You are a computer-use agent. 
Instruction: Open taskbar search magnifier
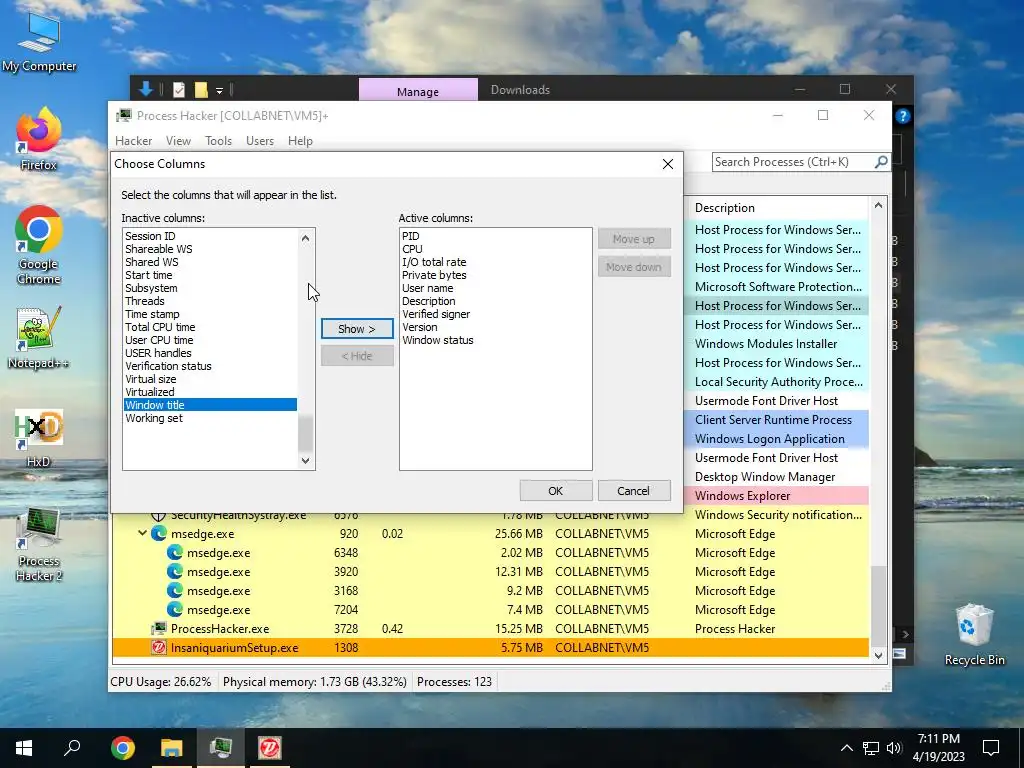pos(72,748)
